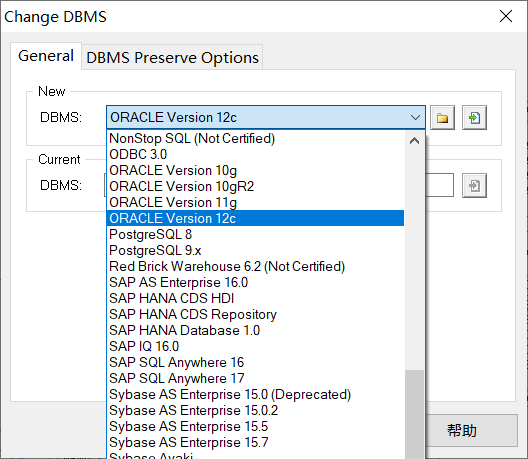Choose ODBC 3.0 from the list
This screenshot has height=459, width=528.
coord(255,154)
